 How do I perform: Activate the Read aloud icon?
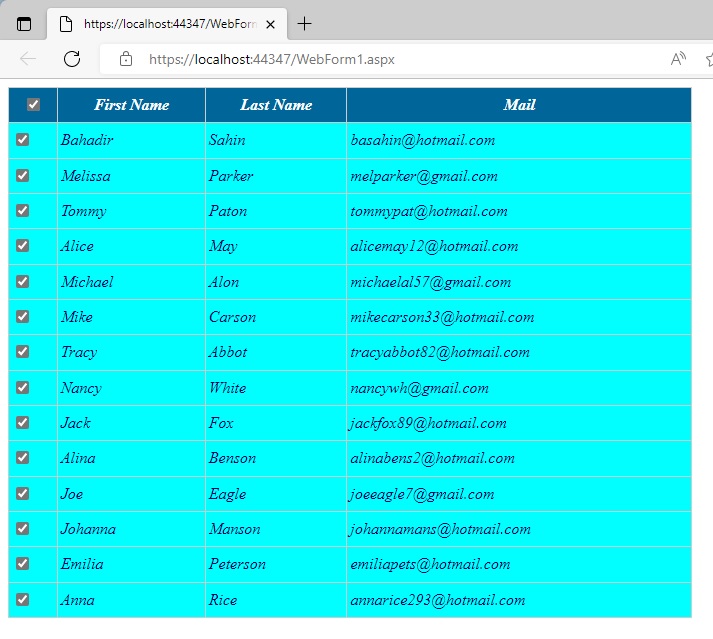pyautogui.click(x=678, y=59)
